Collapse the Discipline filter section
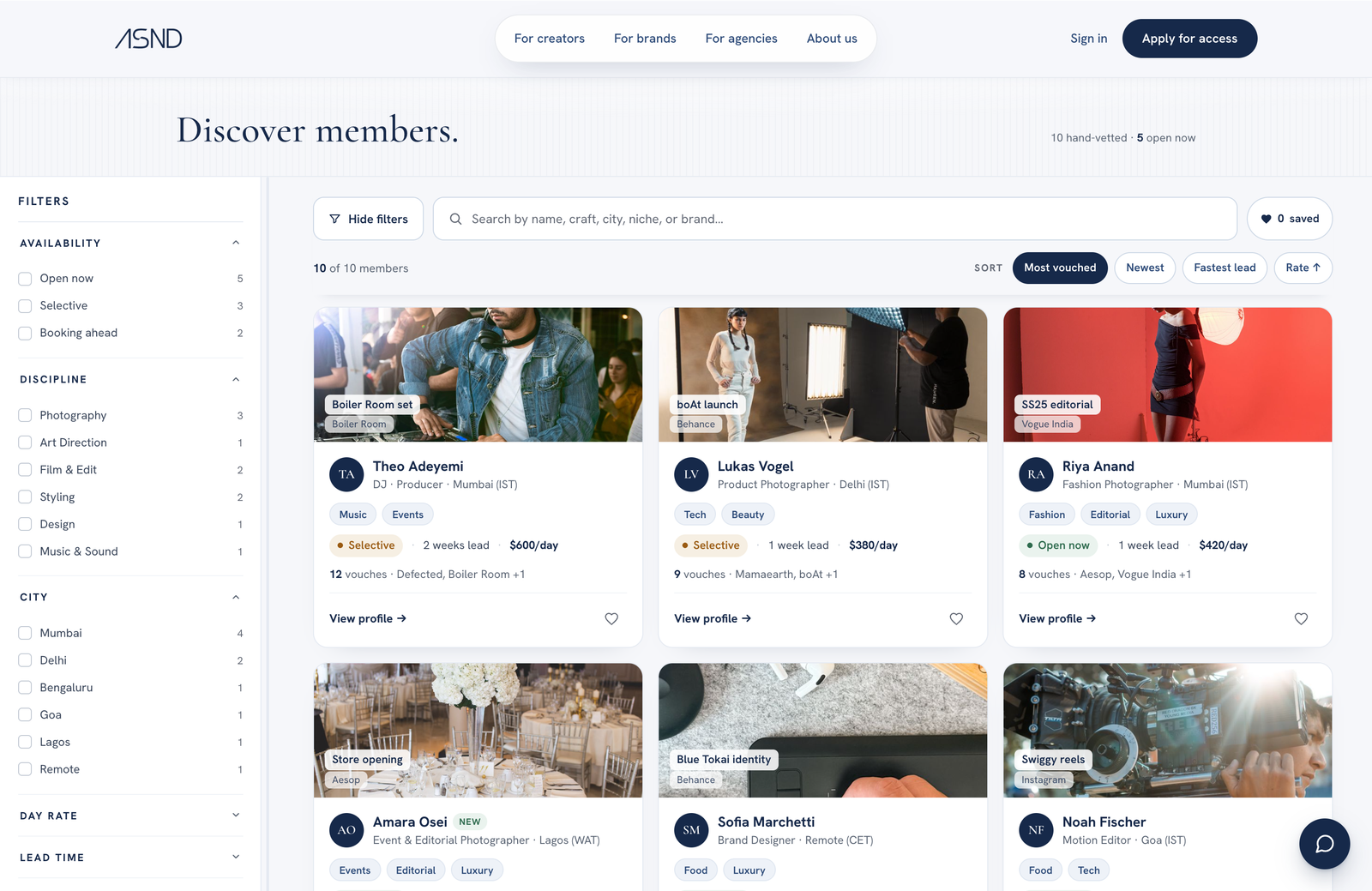Screen dimensions: 1372x891 click(130, 379)
